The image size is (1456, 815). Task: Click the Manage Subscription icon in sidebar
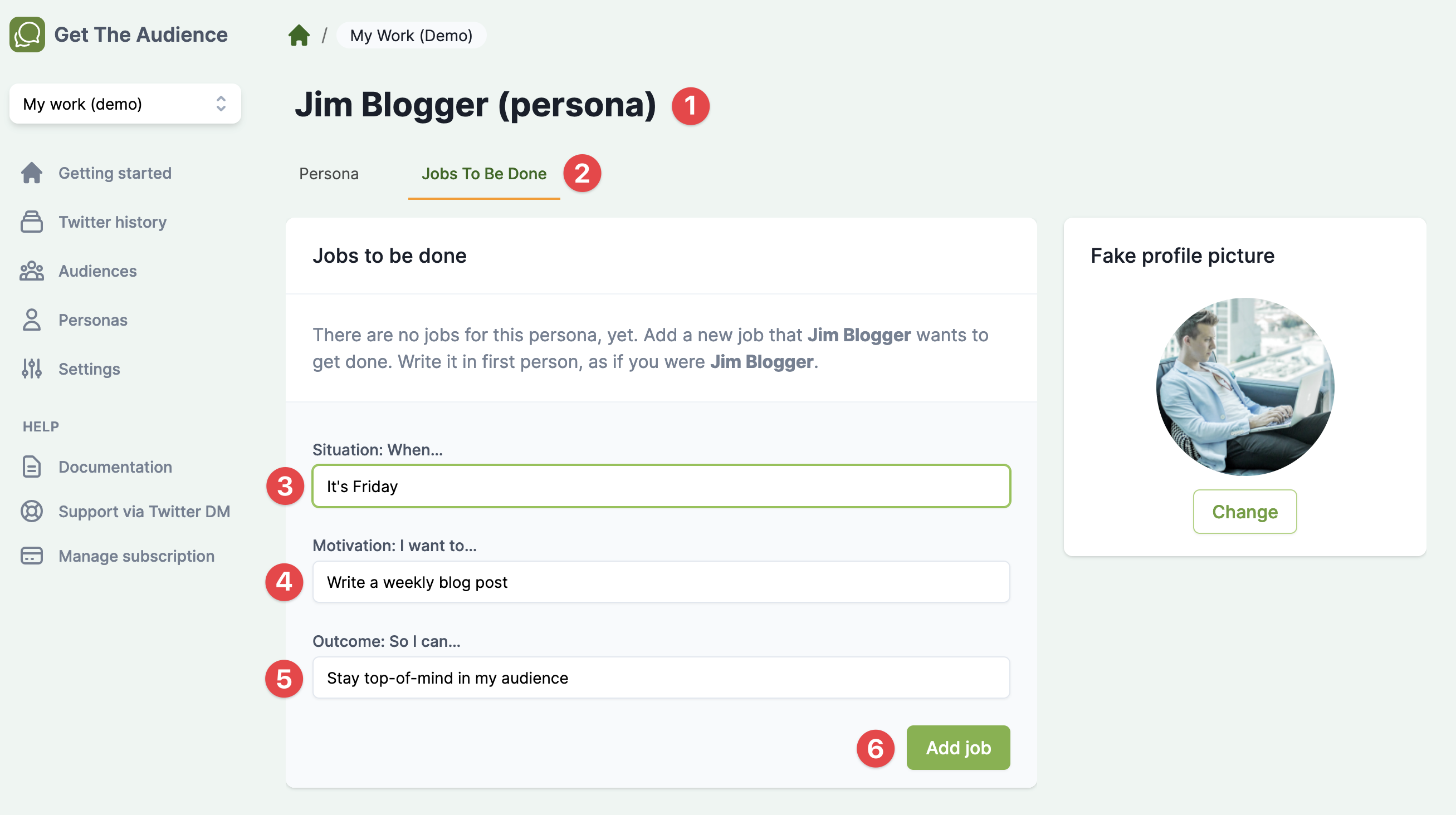tap(31, 555)
